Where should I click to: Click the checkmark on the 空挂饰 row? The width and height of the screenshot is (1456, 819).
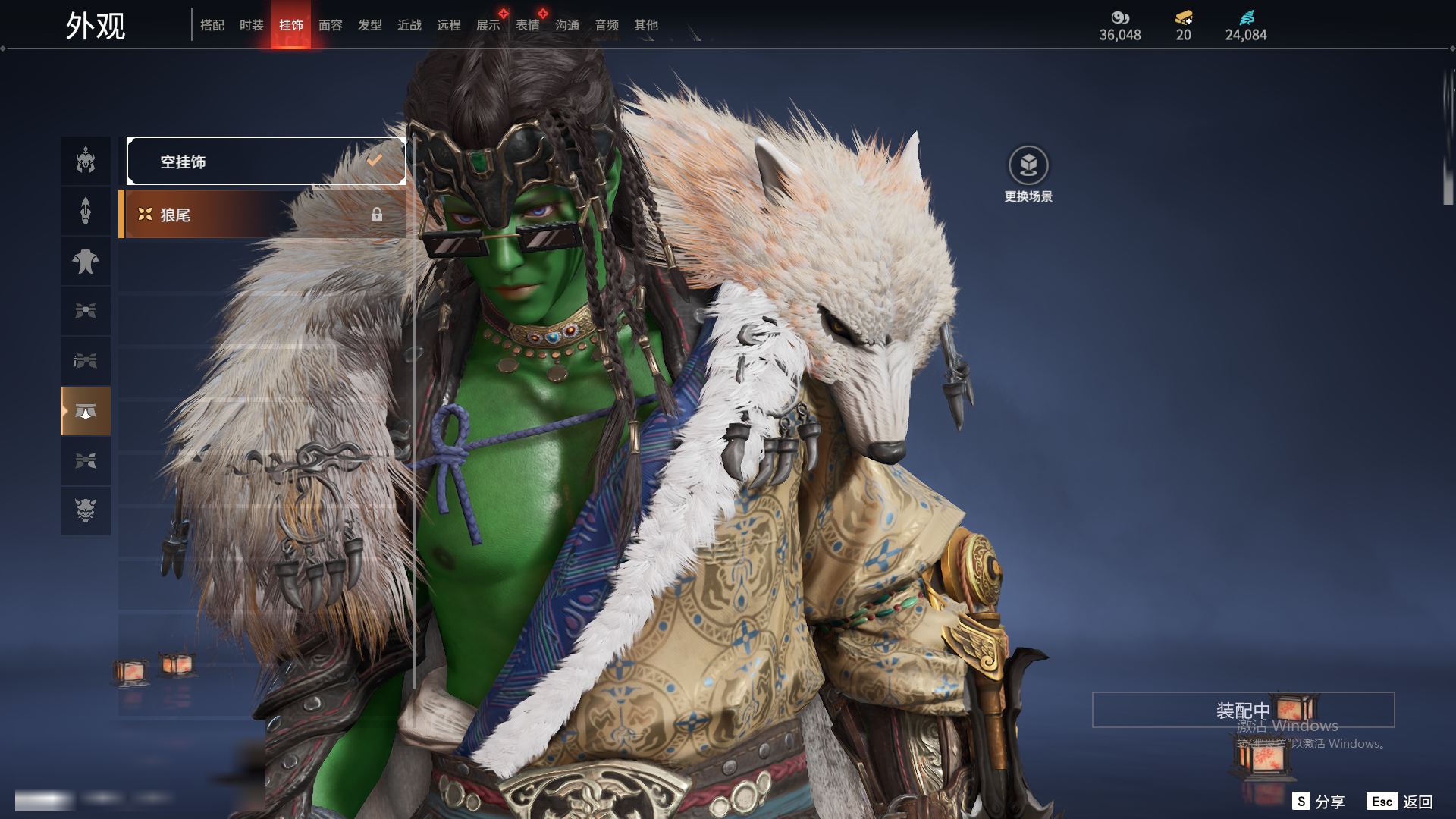pos(375,160)
